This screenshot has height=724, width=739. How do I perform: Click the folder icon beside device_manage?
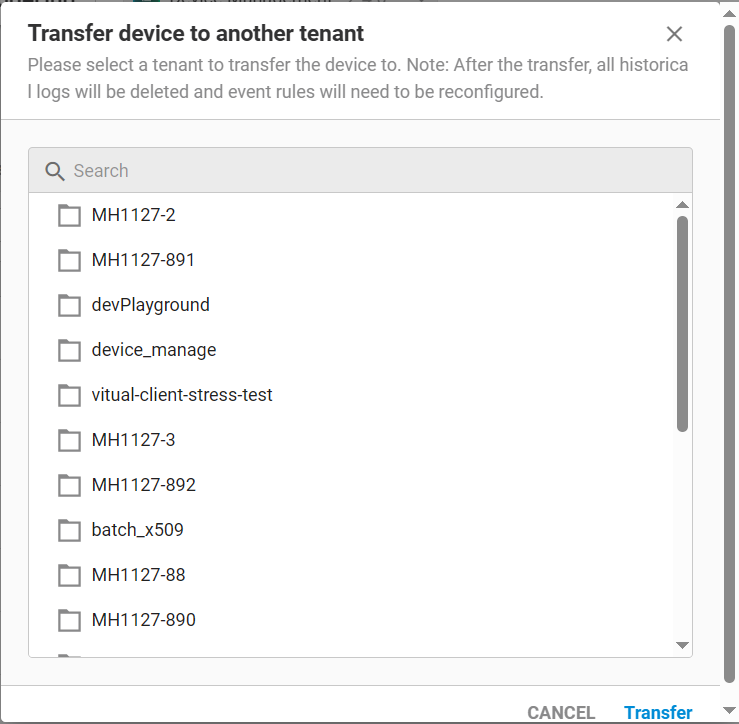point(69,350)
